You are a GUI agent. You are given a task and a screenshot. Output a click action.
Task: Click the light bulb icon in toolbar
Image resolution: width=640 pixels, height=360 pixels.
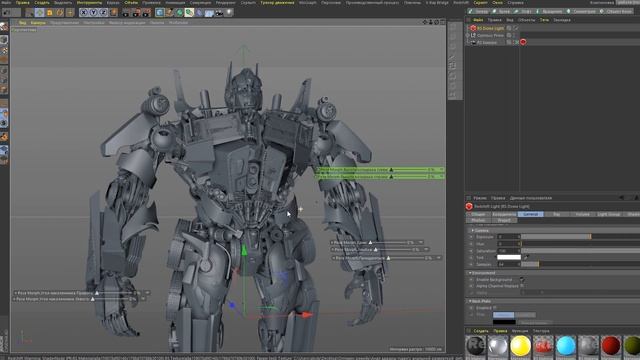click(x=229, y=13)
